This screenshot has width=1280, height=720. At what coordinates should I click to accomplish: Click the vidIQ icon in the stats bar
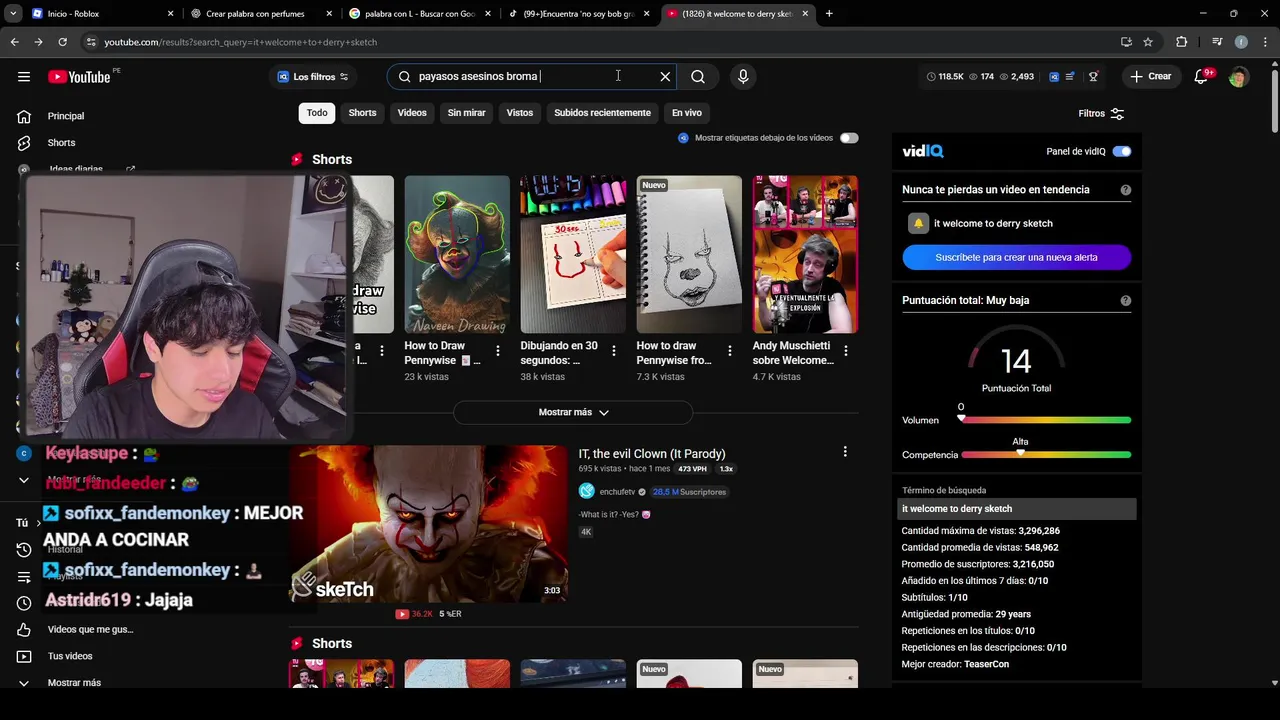[x=1054, y=77]
